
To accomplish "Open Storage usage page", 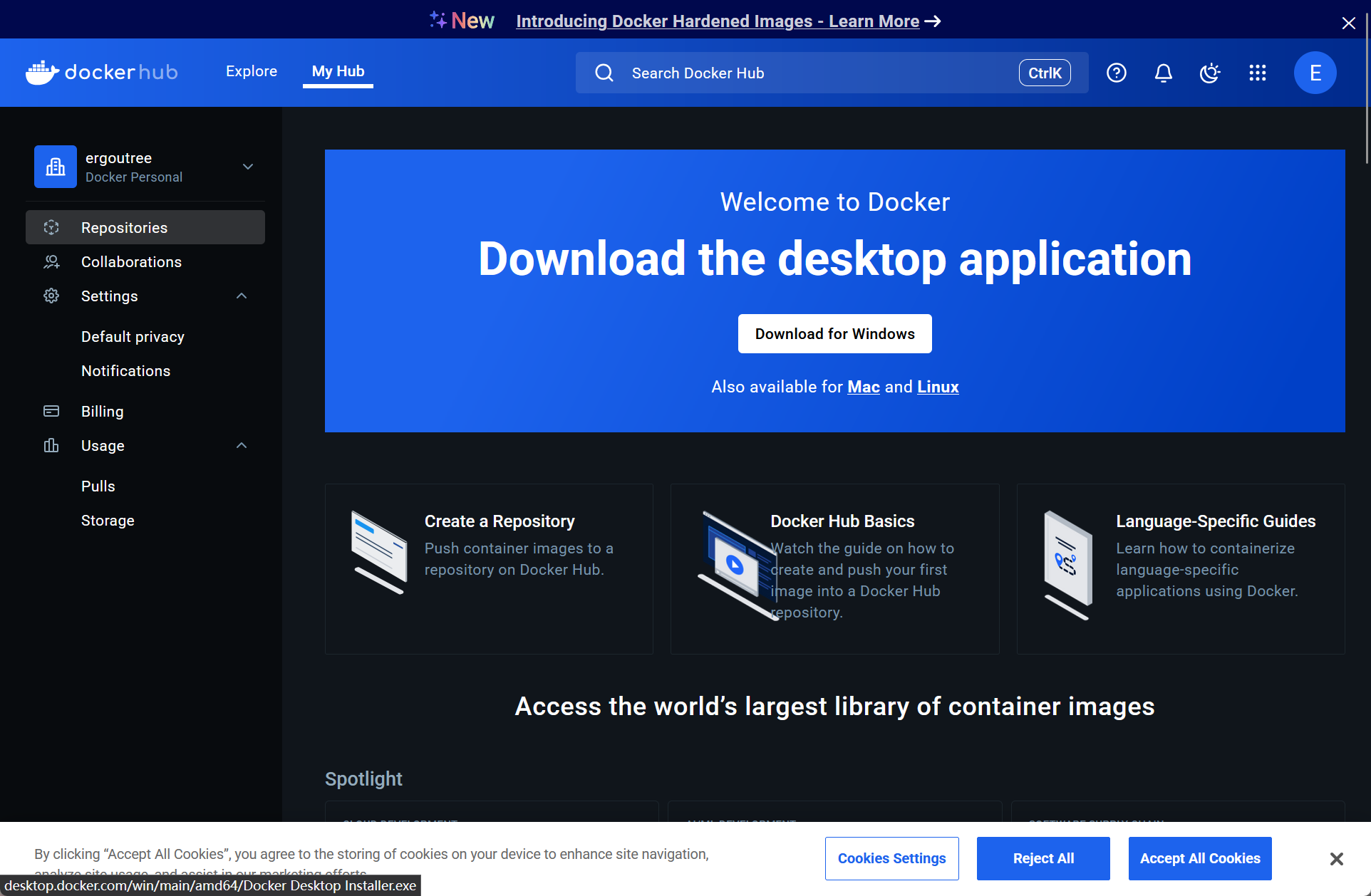I will coord(108,520).
